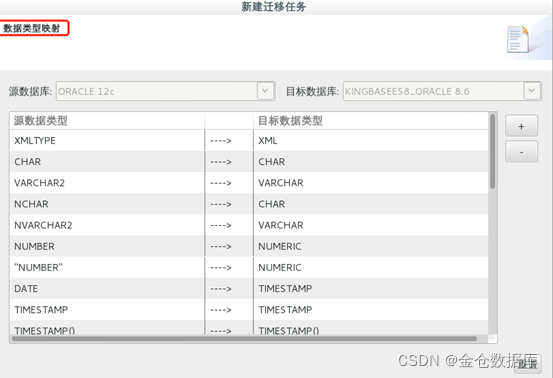Click the plus button to add mapping
Image resolution: width=553 pixels, height=378 pixels.
[521, 126]
